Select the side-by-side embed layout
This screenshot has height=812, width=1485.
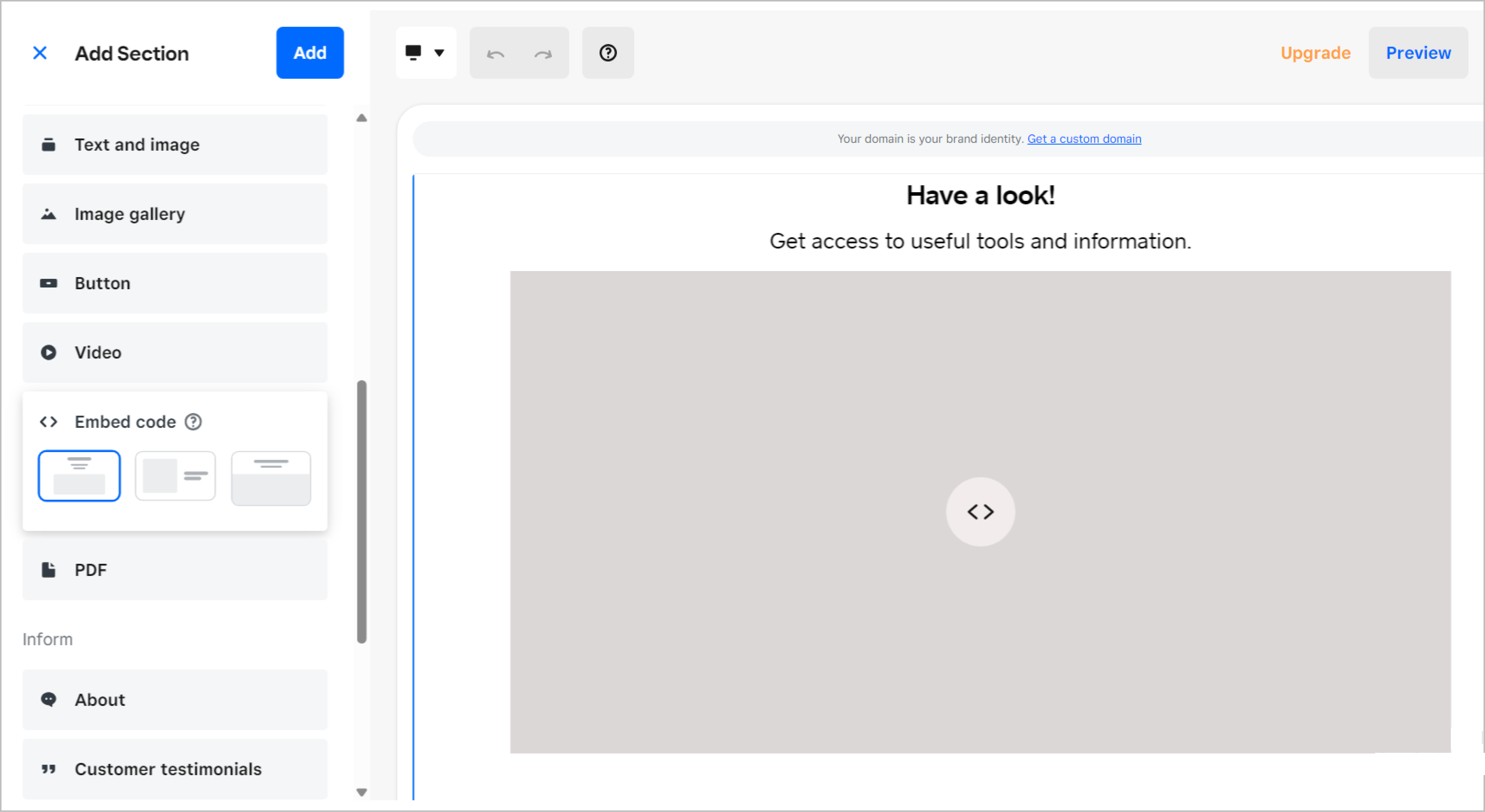[x=175, y=476]
